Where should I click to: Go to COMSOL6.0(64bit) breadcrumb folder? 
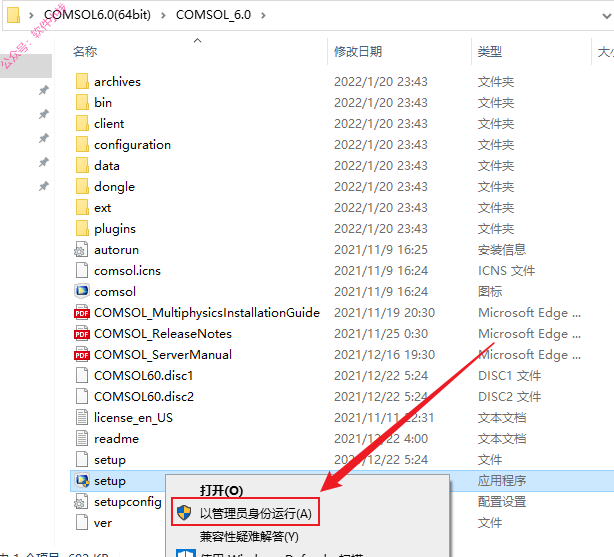click(97, 15)
